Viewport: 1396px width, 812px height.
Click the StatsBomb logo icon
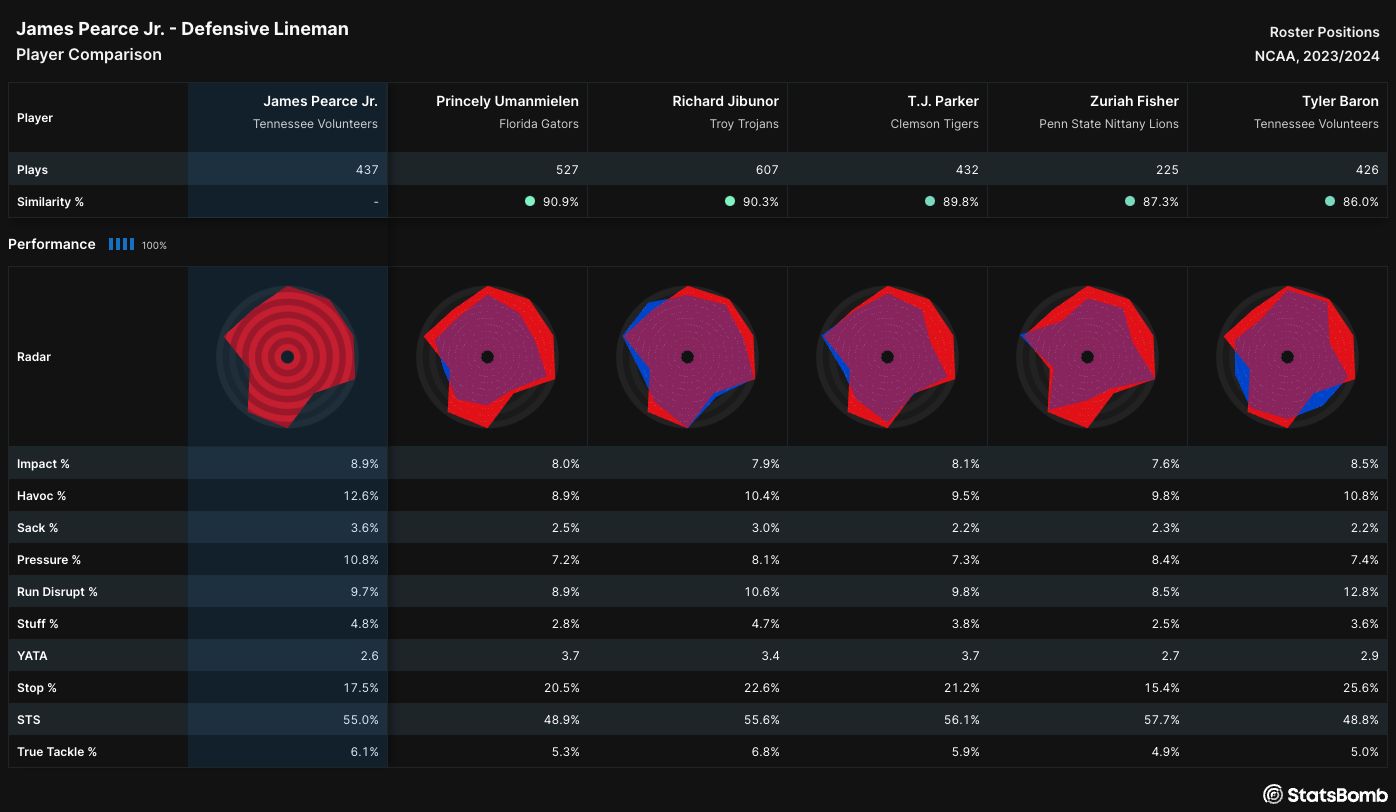pyautogui.click(x=1273, y=795)
